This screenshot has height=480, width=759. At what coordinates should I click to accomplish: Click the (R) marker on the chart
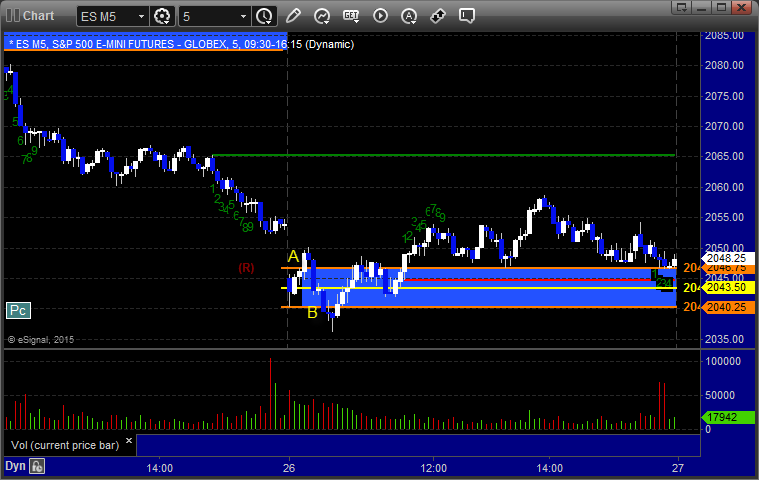tap(246, 268)
